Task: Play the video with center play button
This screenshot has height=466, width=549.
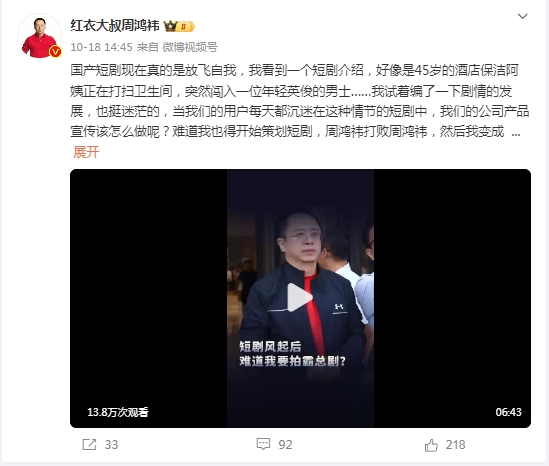Action: pyautogui.click(x=300, y=297)
